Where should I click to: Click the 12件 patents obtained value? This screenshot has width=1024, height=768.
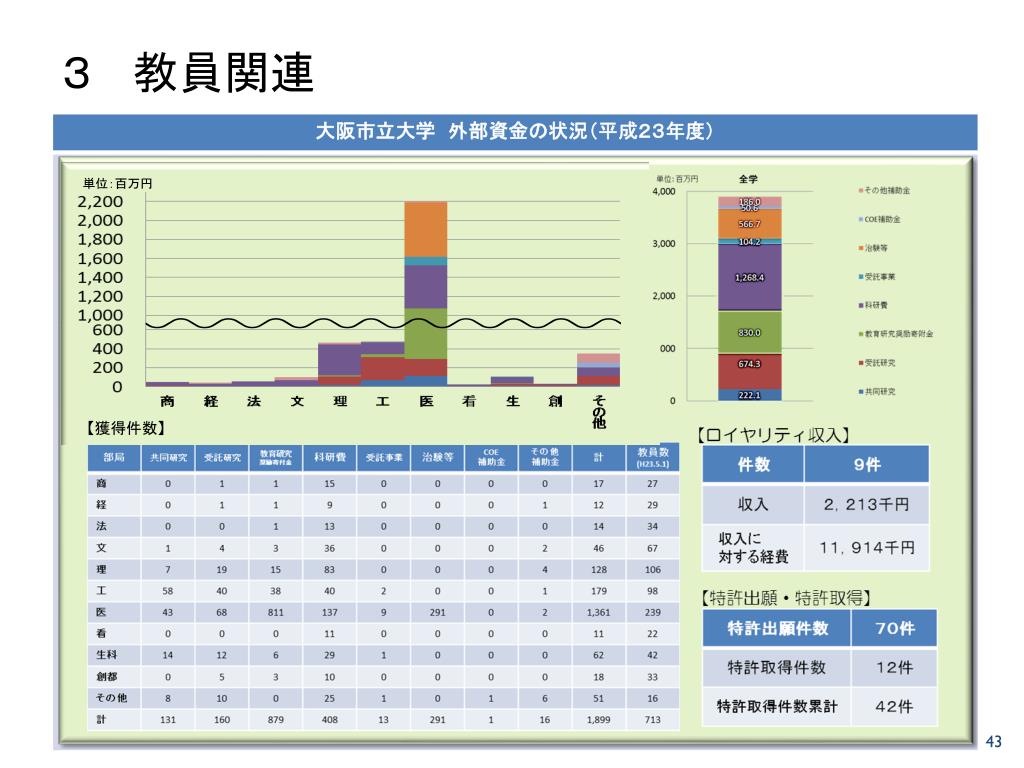(x=895, y=667)
